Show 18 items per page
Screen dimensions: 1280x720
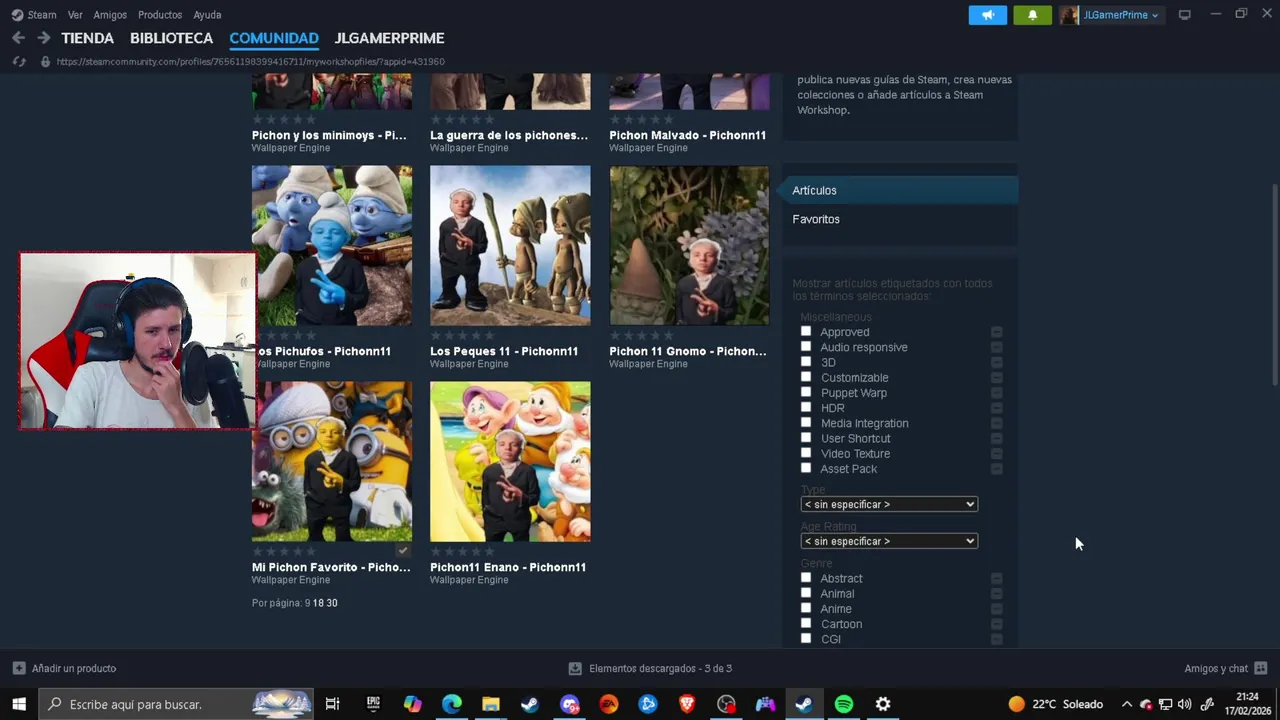[318, 603]
